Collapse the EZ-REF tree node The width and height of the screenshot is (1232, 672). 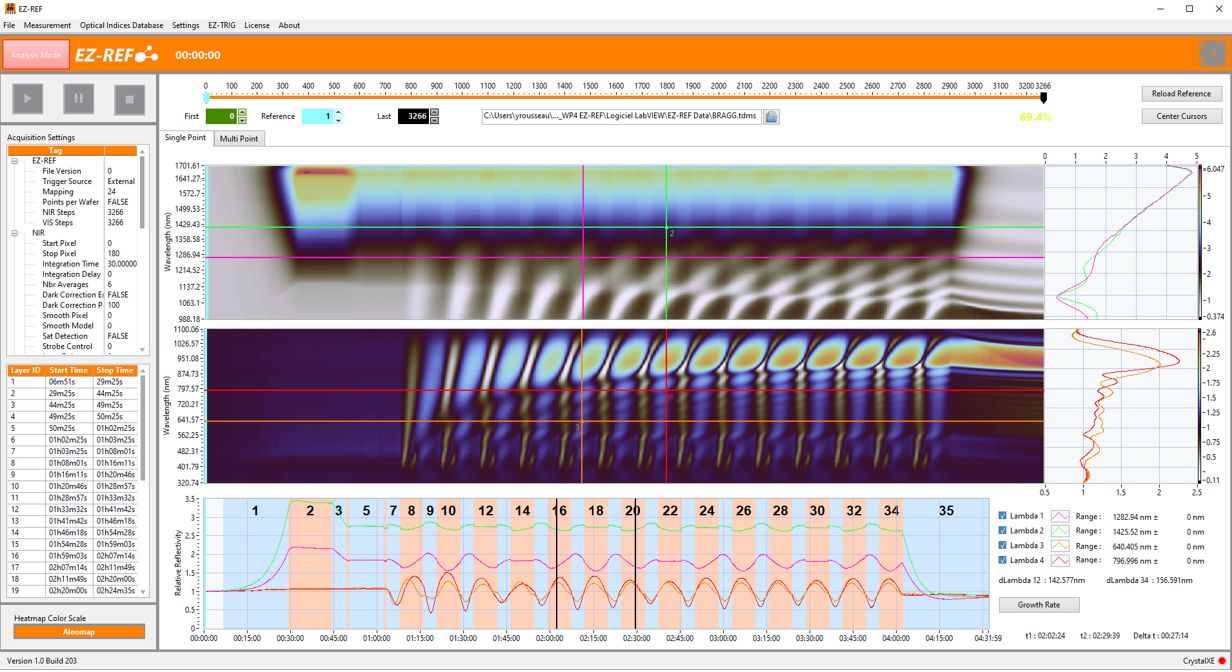coord(15,161)
